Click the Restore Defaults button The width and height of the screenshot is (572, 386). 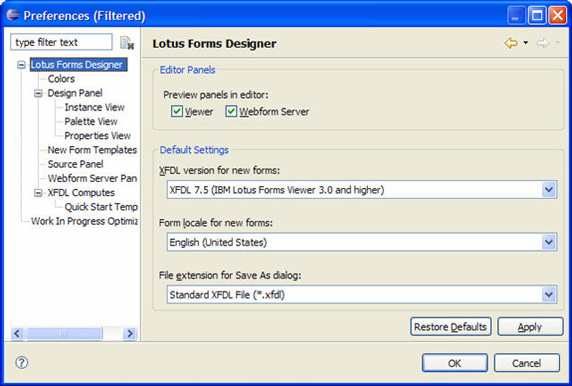coord(451,327)
